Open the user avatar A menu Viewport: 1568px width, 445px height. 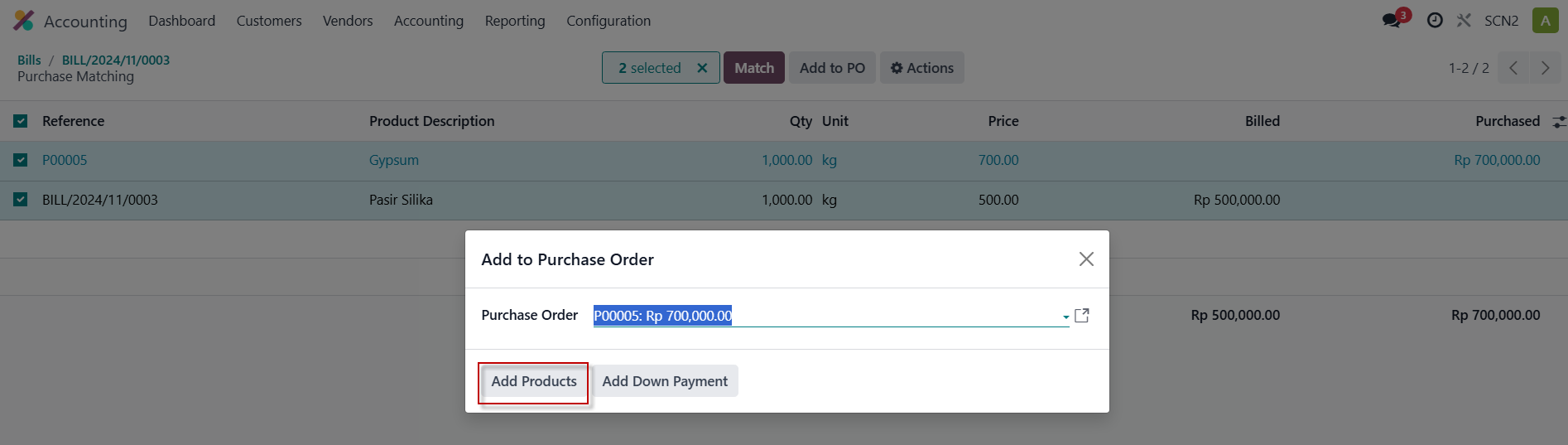(x=1545, y=21)
